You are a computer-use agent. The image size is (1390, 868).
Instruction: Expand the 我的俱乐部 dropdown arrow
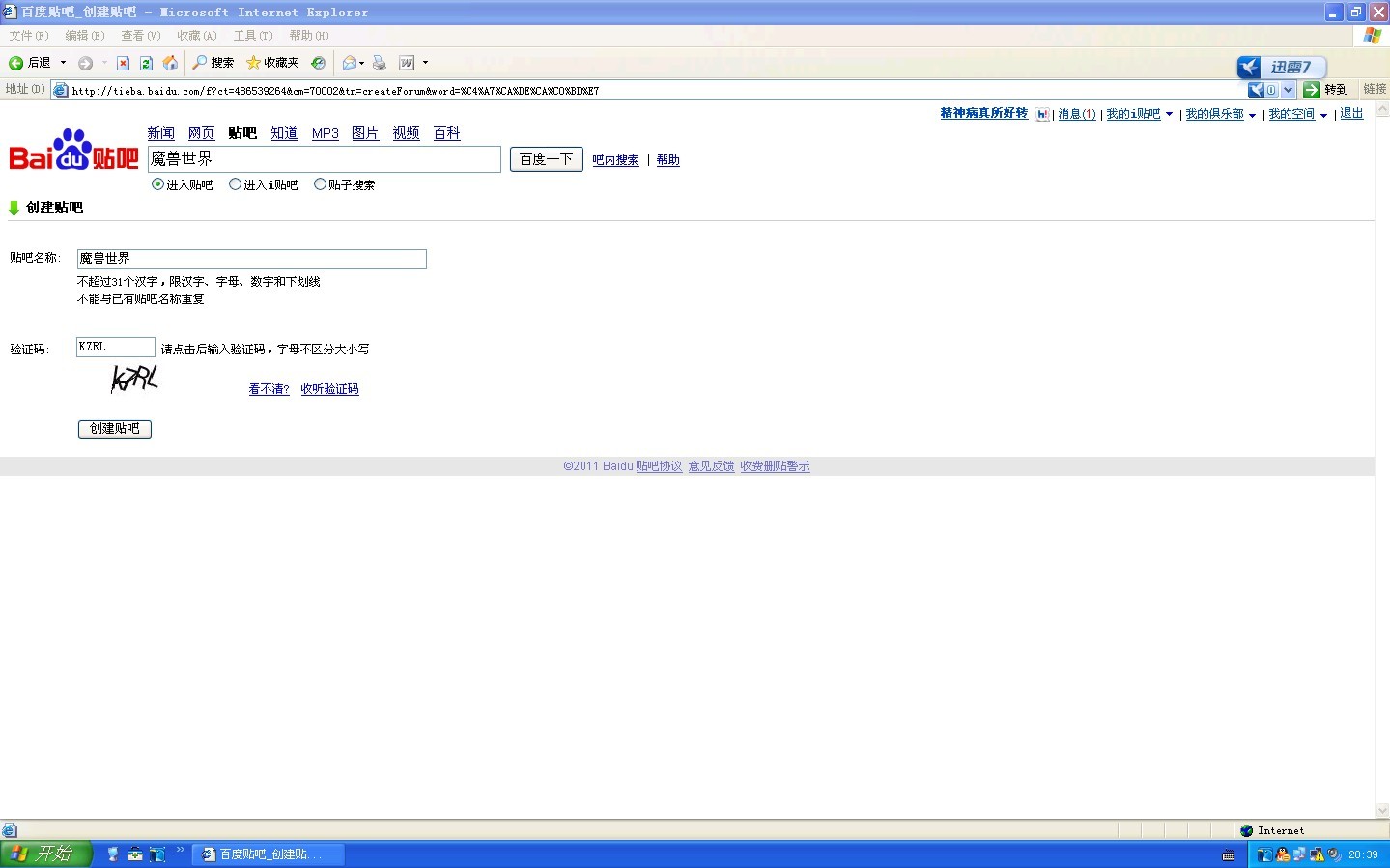tap(1252, 115)
